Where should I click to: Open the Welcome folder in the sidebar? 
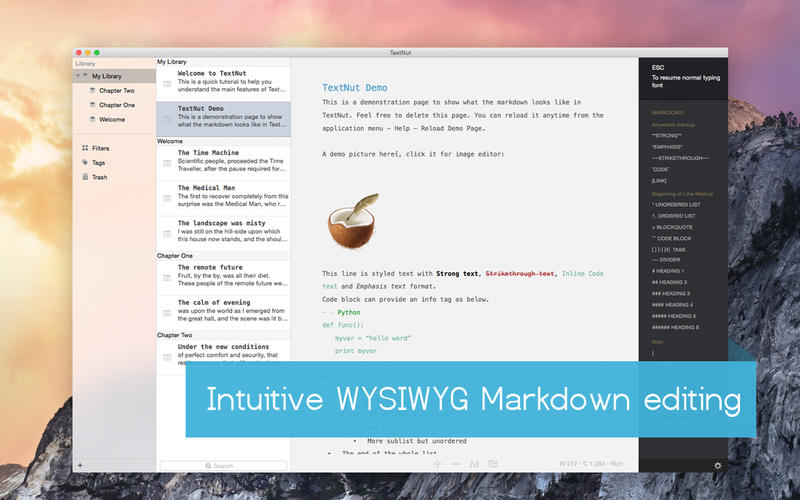(x=112, y=119)
